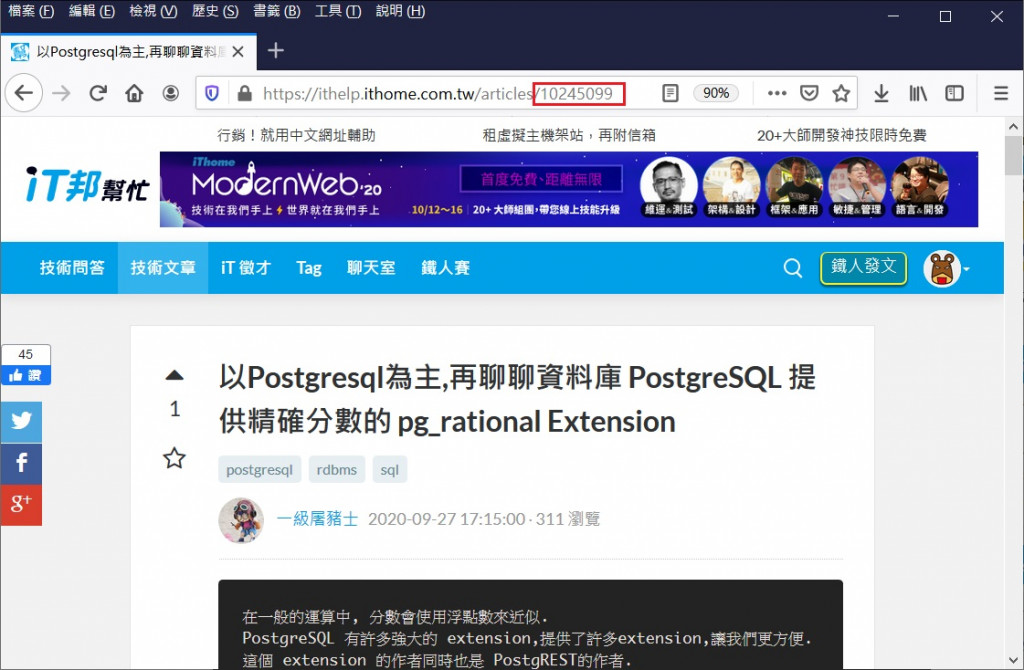Favorite the article with star icon

[x=174, y=458]
